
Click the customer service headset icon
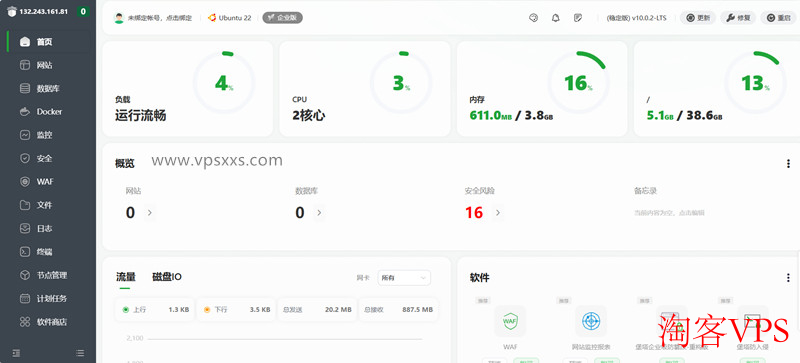[533, 18]
